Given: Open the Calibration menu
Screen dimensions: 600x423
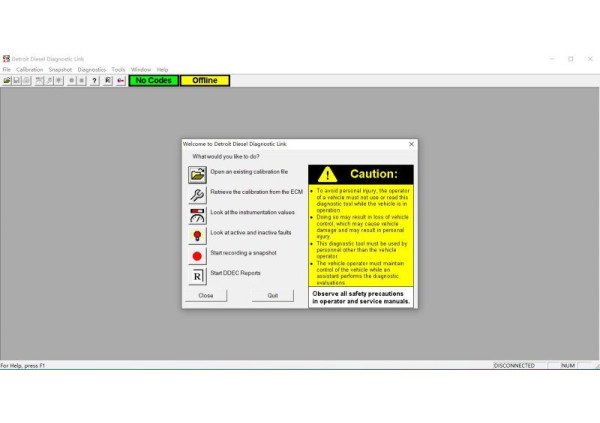Looking at the screenshot, I should tap(29, 69).
